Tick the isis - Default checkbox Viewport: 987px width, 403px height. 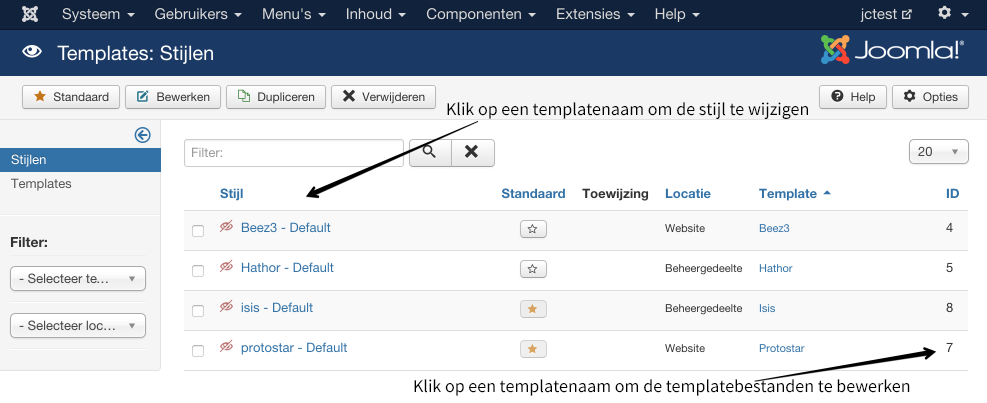(198, 311)
